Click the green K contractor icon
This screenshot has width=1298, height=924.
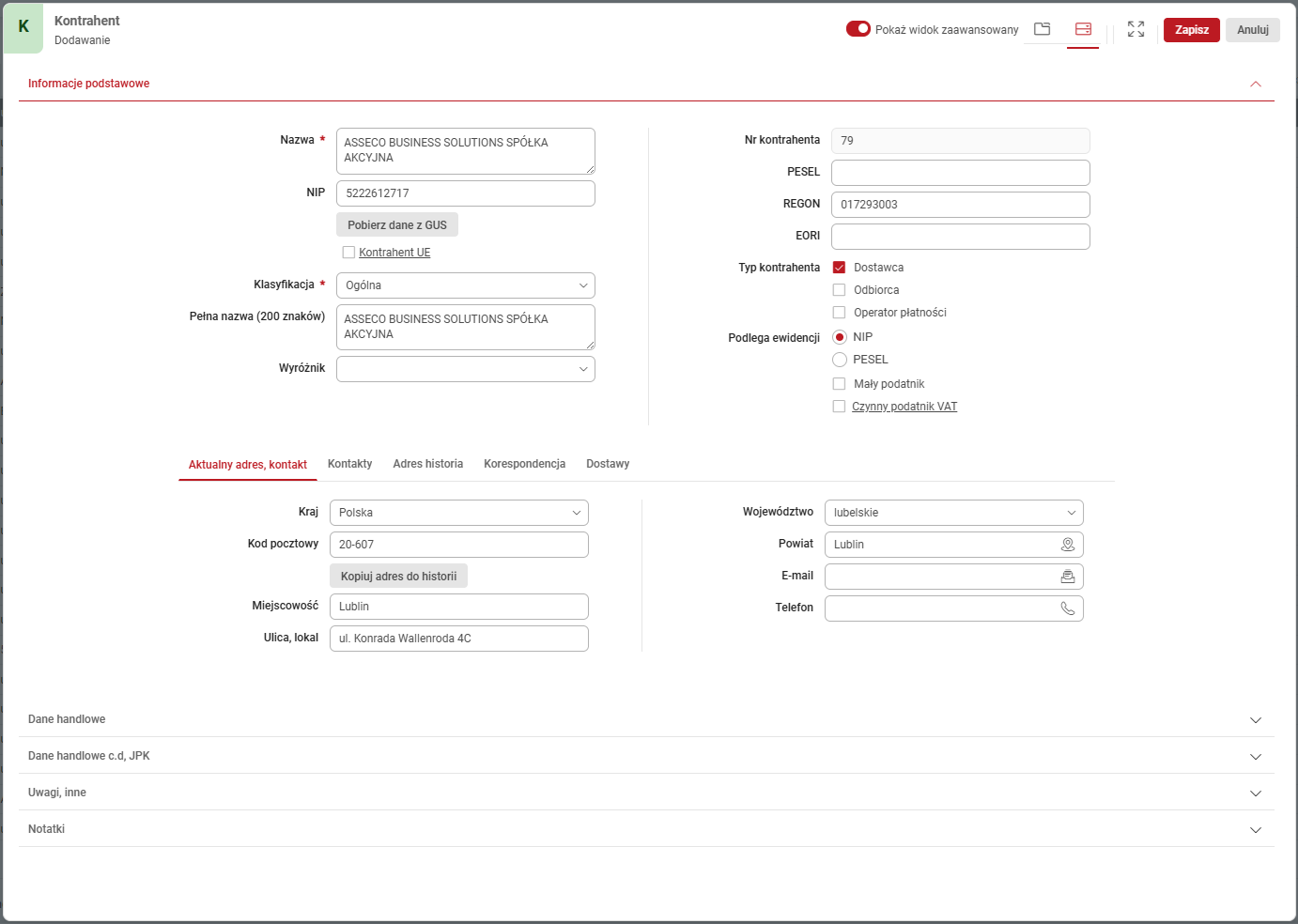(23, 27)
